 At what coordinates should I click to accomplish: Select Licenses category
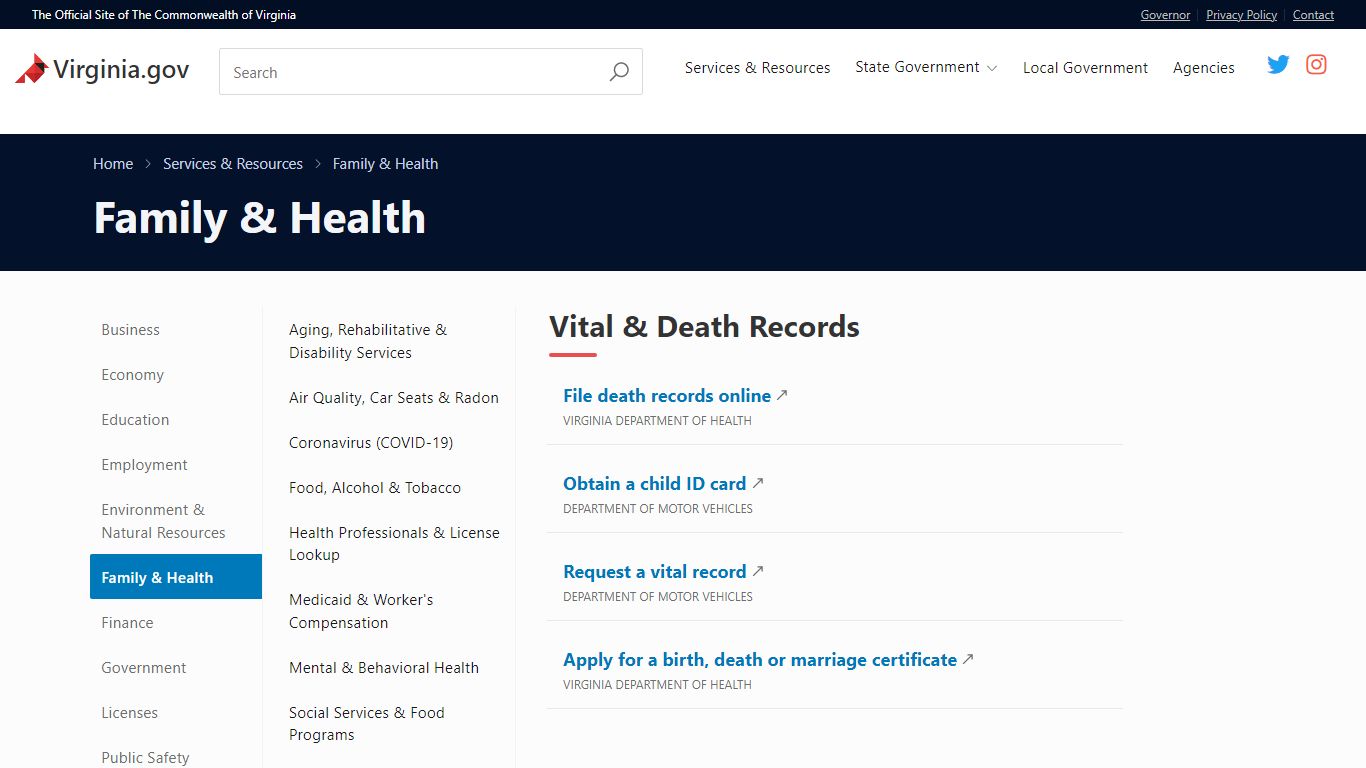click(x=129, y=713)
